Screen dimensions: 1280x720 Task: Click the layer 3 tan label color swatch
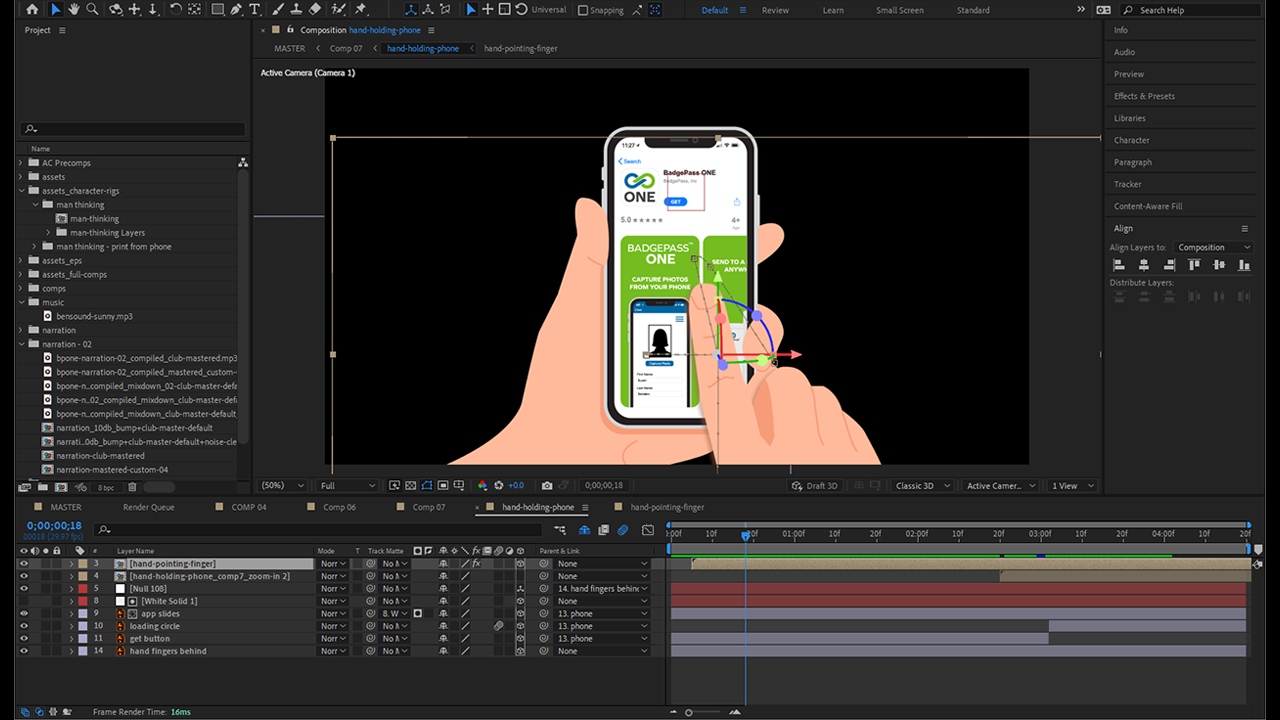coord(82,564)
